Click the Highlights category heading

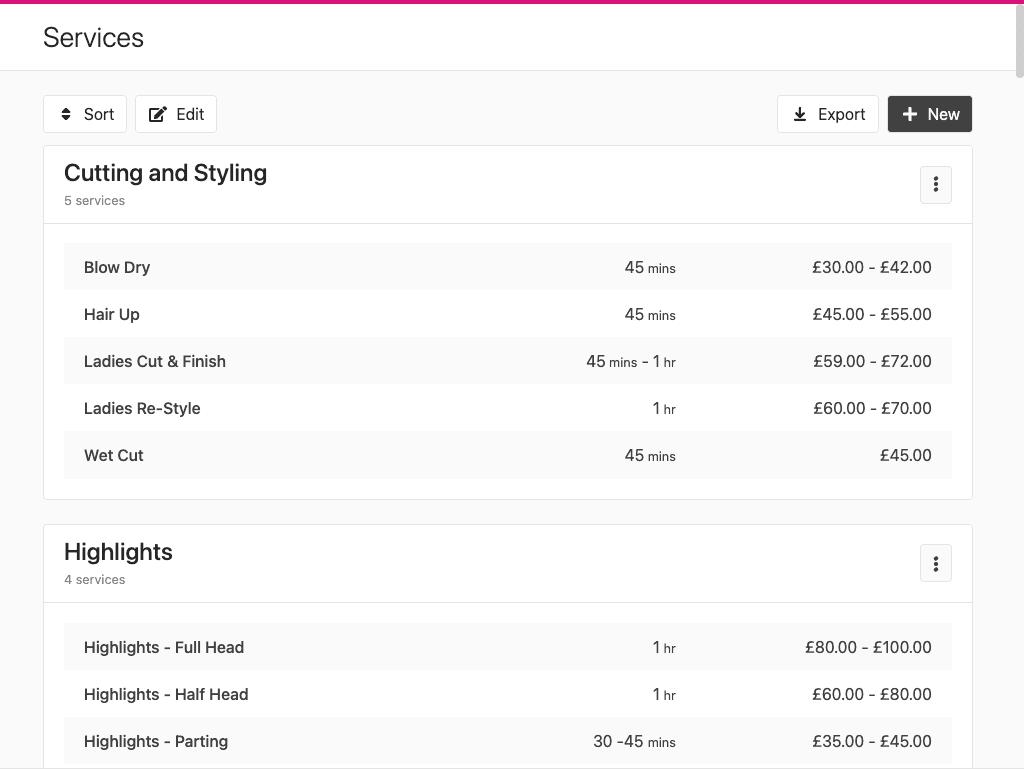pyautogui.click(x=118, y=552)
